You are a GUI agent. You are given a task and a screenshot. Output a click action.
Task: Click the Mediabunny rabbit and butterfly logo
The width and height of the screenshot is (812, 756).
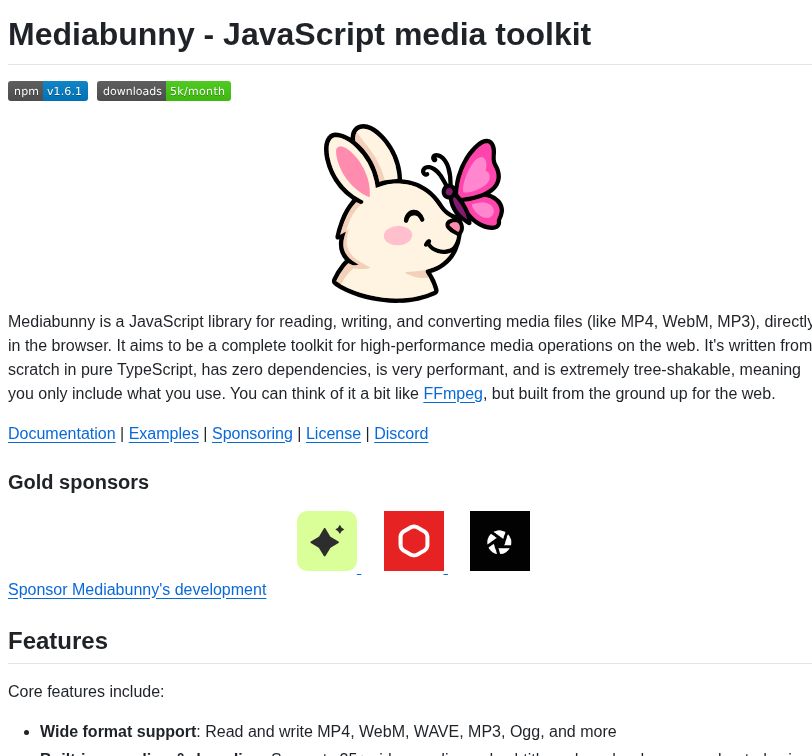coord(414,213)
